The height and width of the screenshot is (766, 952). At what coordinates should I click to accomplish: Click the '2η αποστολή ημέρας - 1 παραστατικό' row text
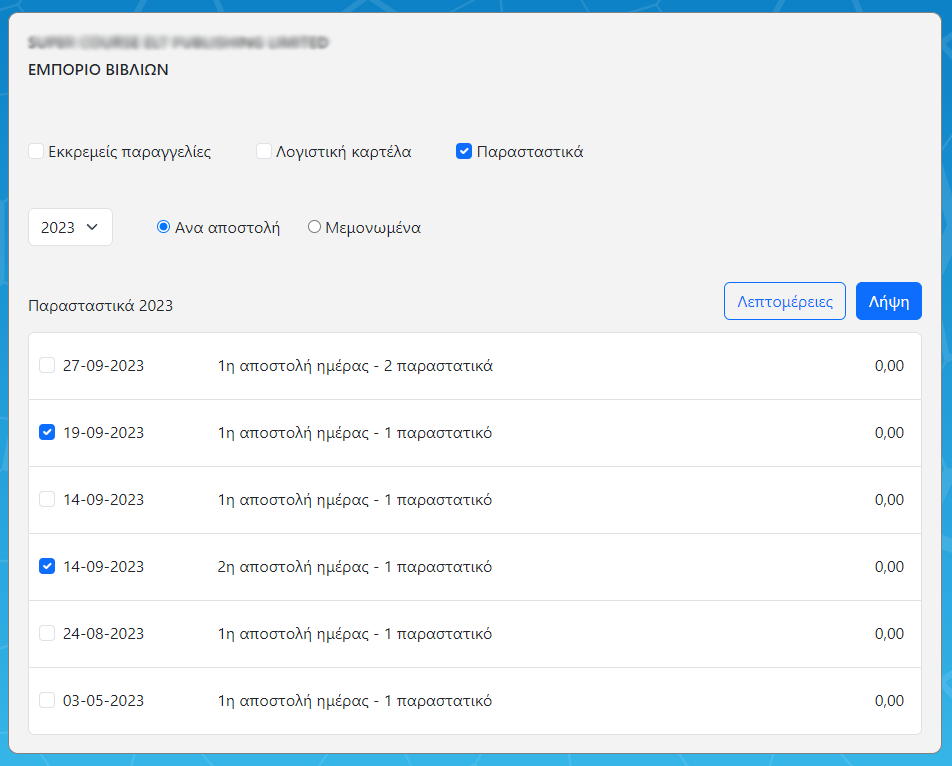tap(355, 567)
